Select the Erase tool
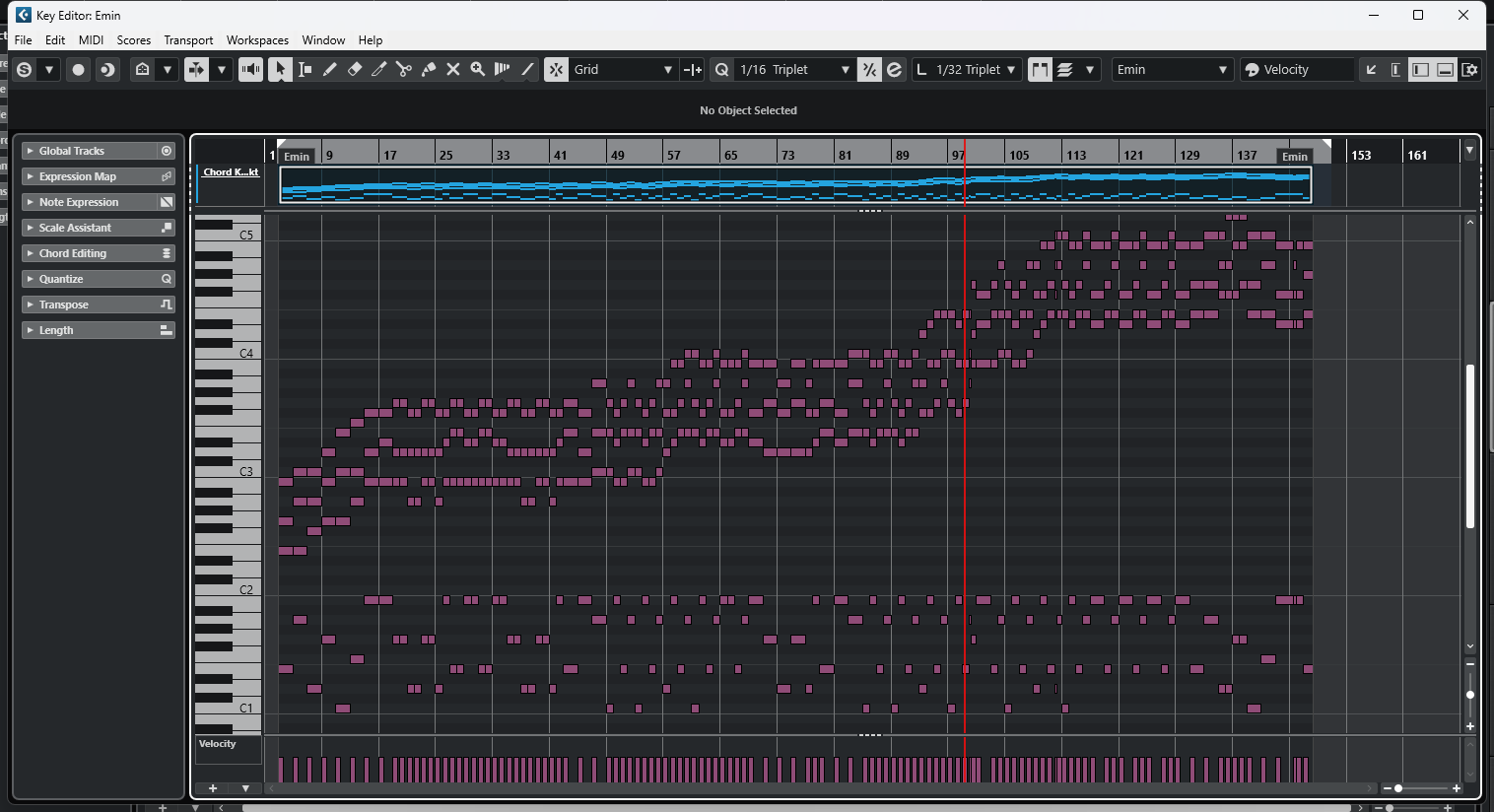1494x812 pixels. [x=354, y=69]
